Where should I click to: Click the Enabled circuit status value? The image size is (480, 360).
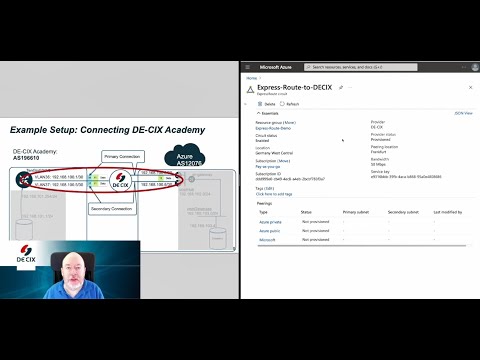pos(262,141)
